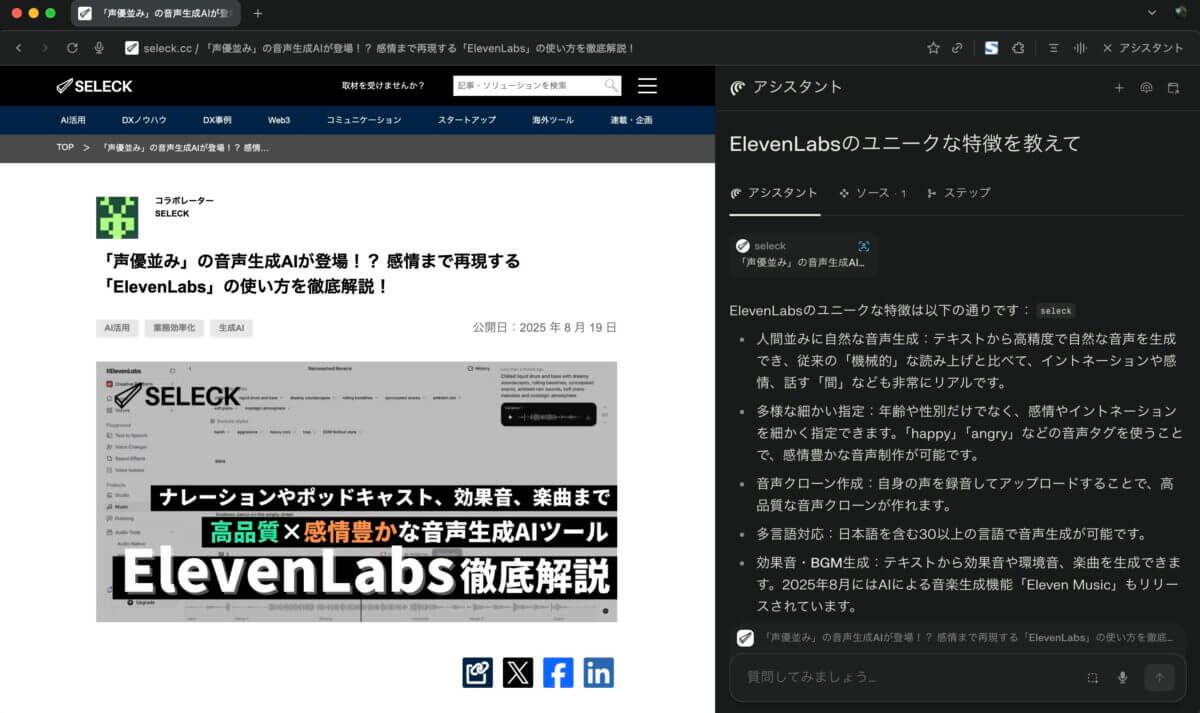1200x713 pixels.
Task: Go to TOP in the breadcrumb
Action: tap(65, 148)
